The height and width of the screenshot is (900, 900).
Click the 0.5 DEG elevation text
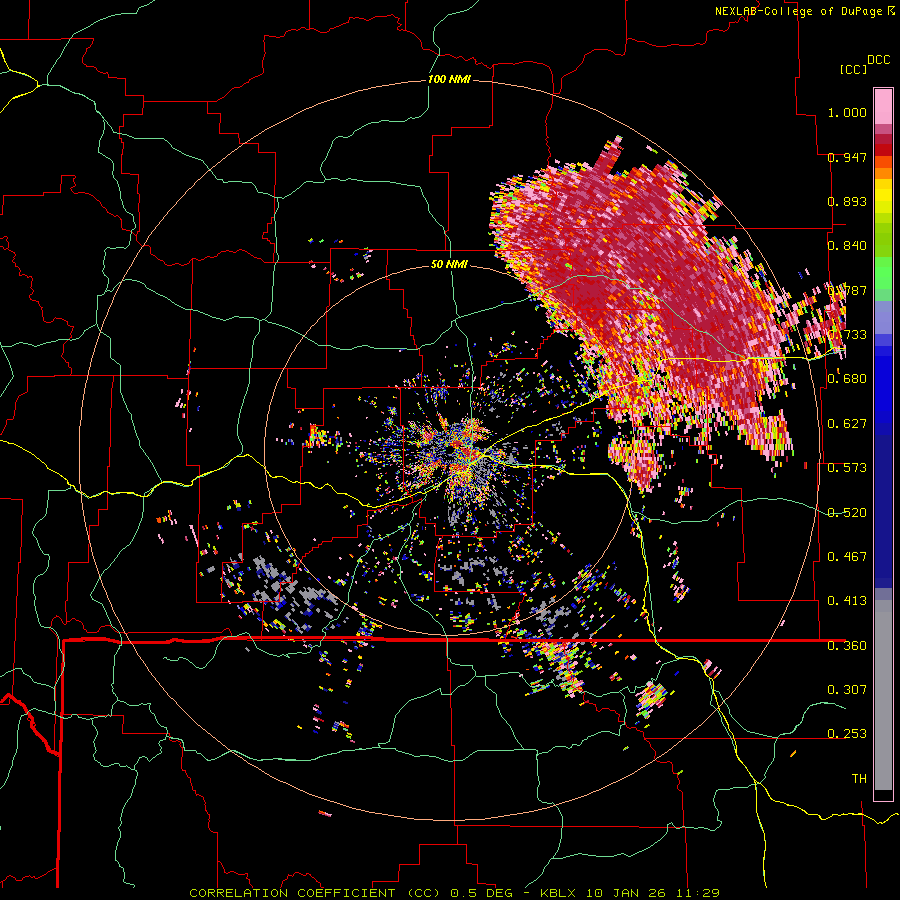coord(484,893)
